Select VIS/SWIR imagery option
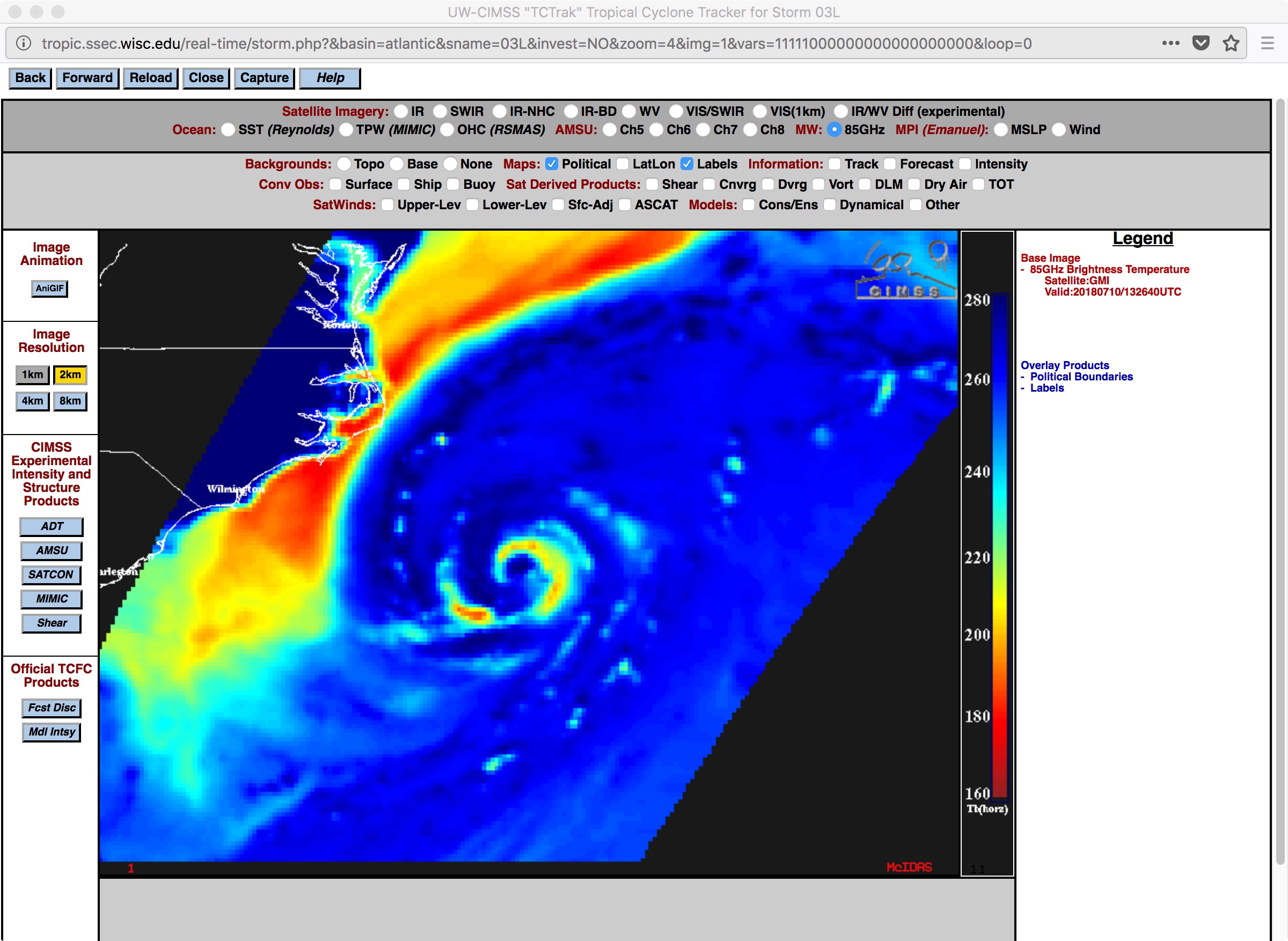This screenshot has width=1288, height=941. pyautogui.click(x=676, y=111)
